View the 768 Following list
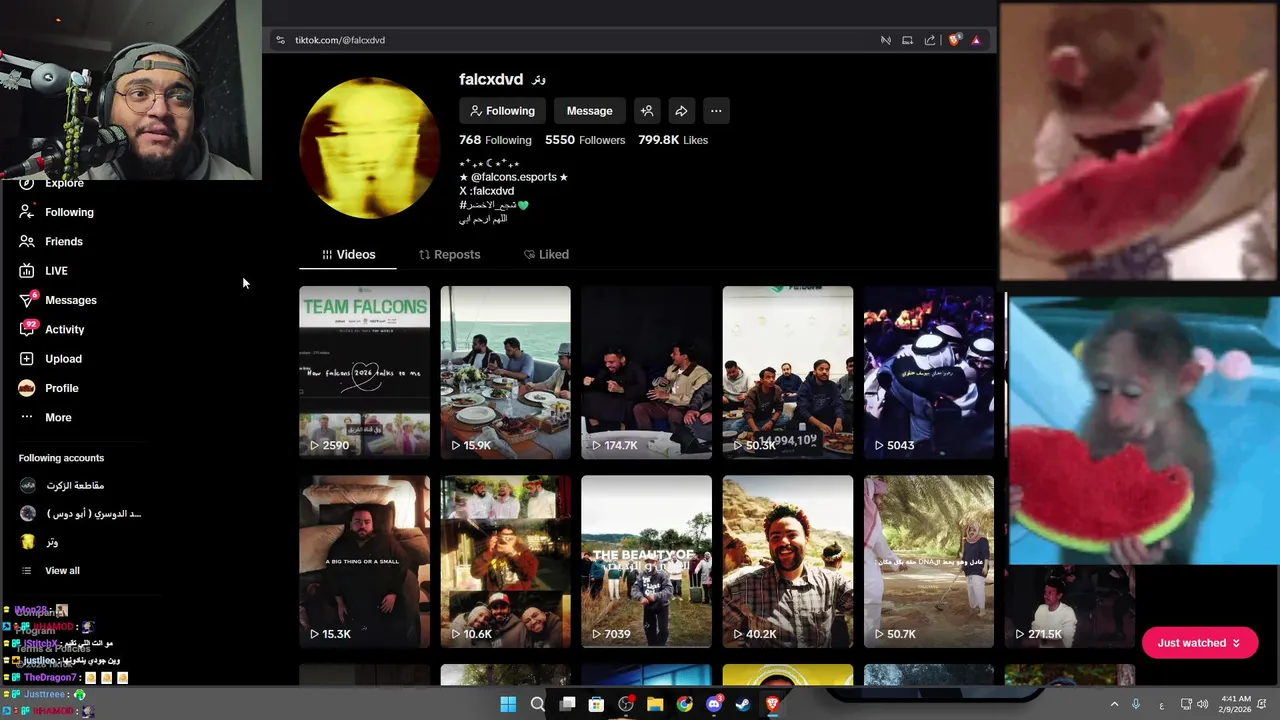The image size is (1280, 720). [x=495, y=140]
